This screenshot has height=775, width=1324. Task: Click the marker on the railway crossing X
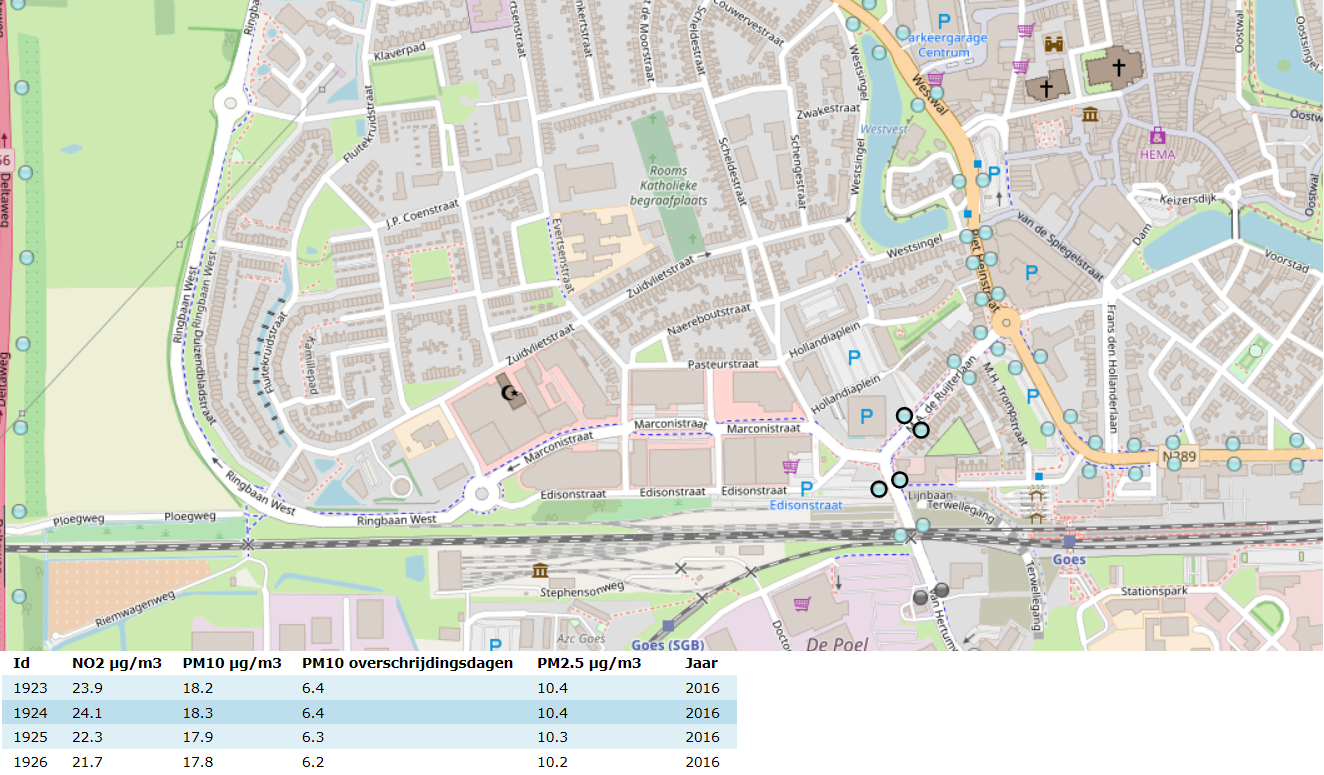(901, 536)
